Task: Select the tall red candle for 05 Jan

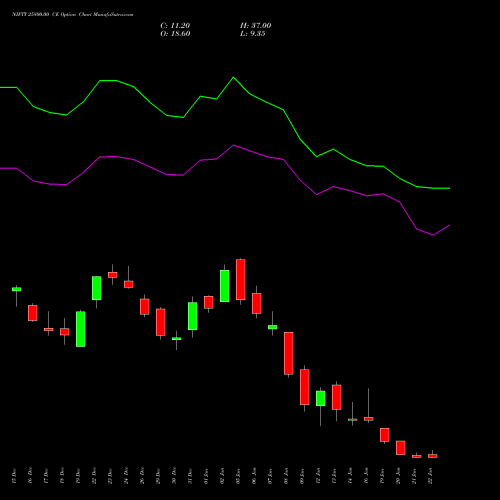Action: [x=240, y=280]
